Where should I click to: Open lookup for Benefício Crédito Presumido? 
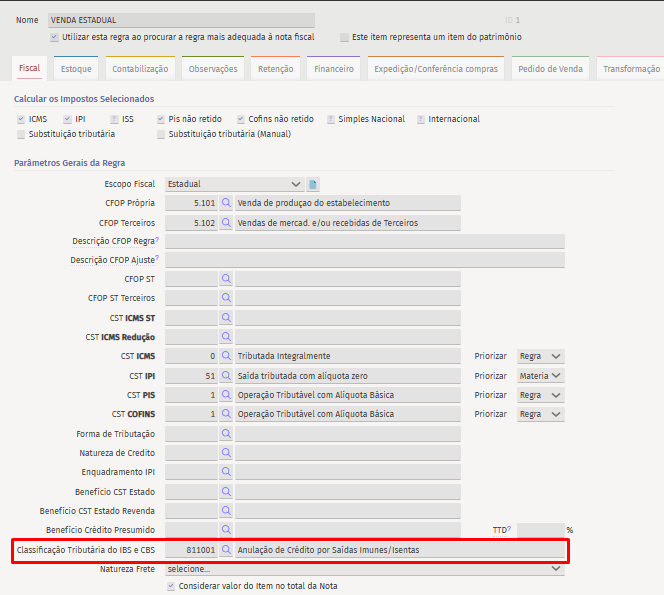[x=226, y=530]
